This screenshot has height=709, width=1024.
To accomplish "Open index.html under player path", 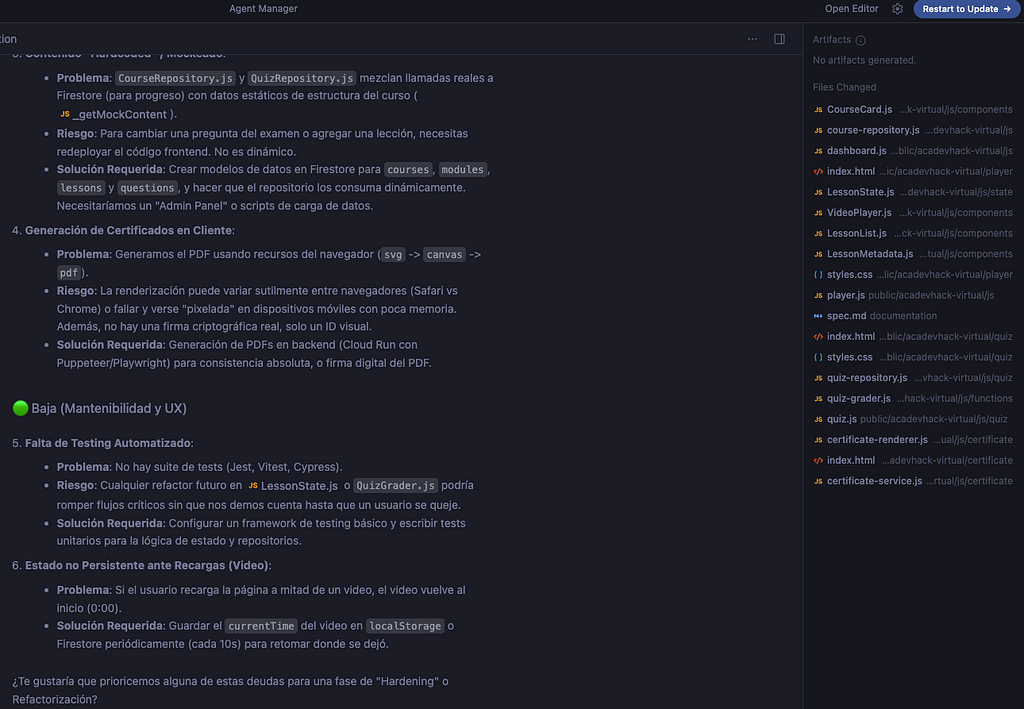I will (x=913, y=172).
